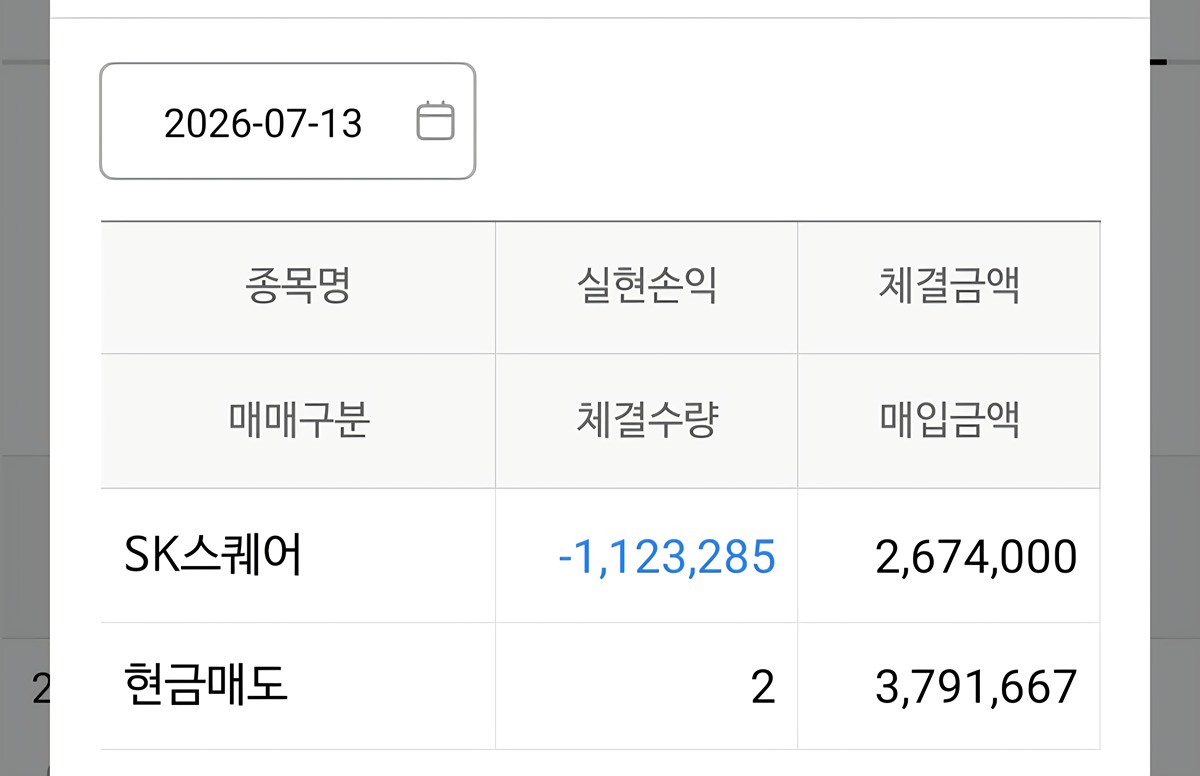Select the 현금매도 trade type cell
Viewport: 1200px width, 776px height.
(207, 686)
